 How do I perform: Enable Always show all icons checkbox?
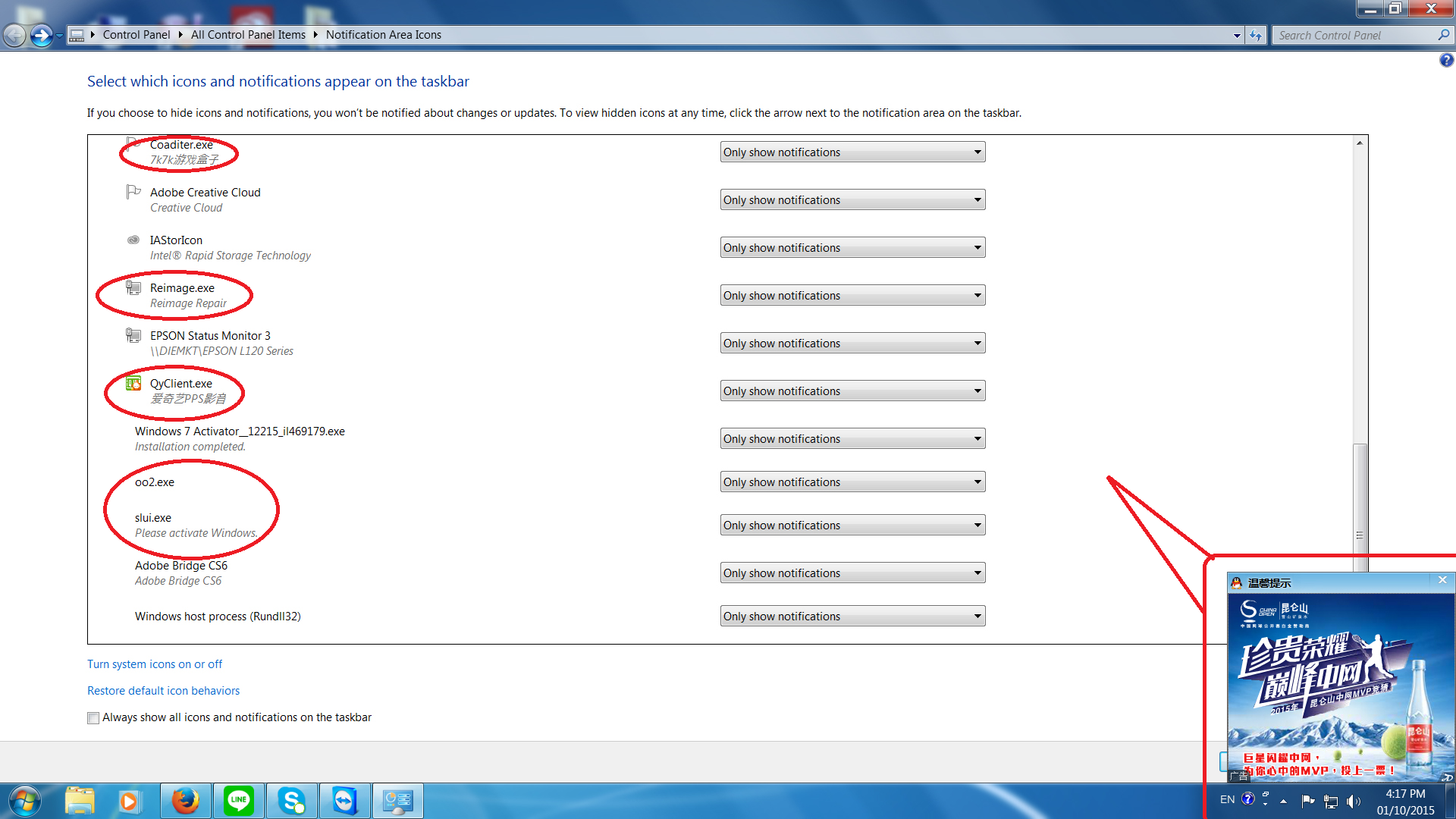pyautogui.click(x=93, y=718)
